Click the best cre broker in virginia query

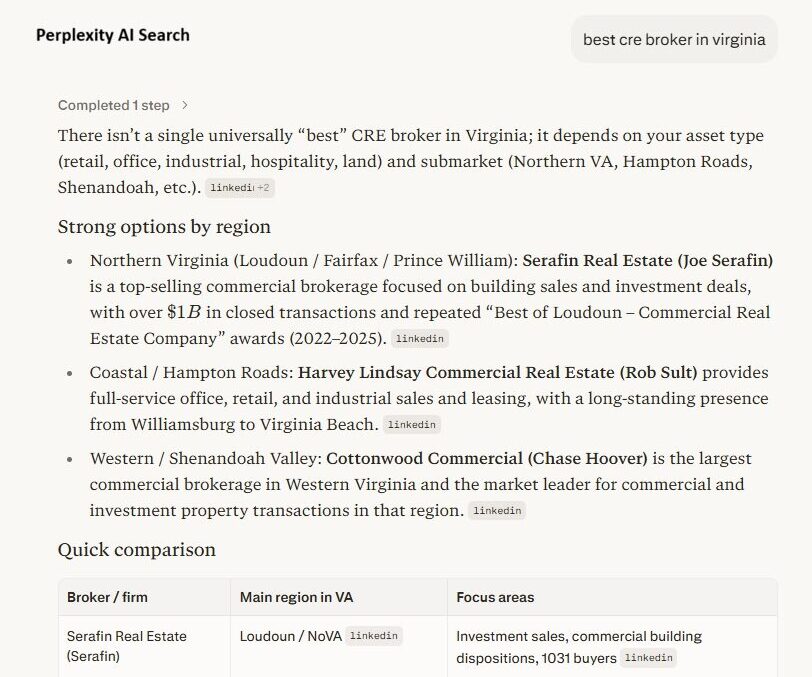(676, 39)
